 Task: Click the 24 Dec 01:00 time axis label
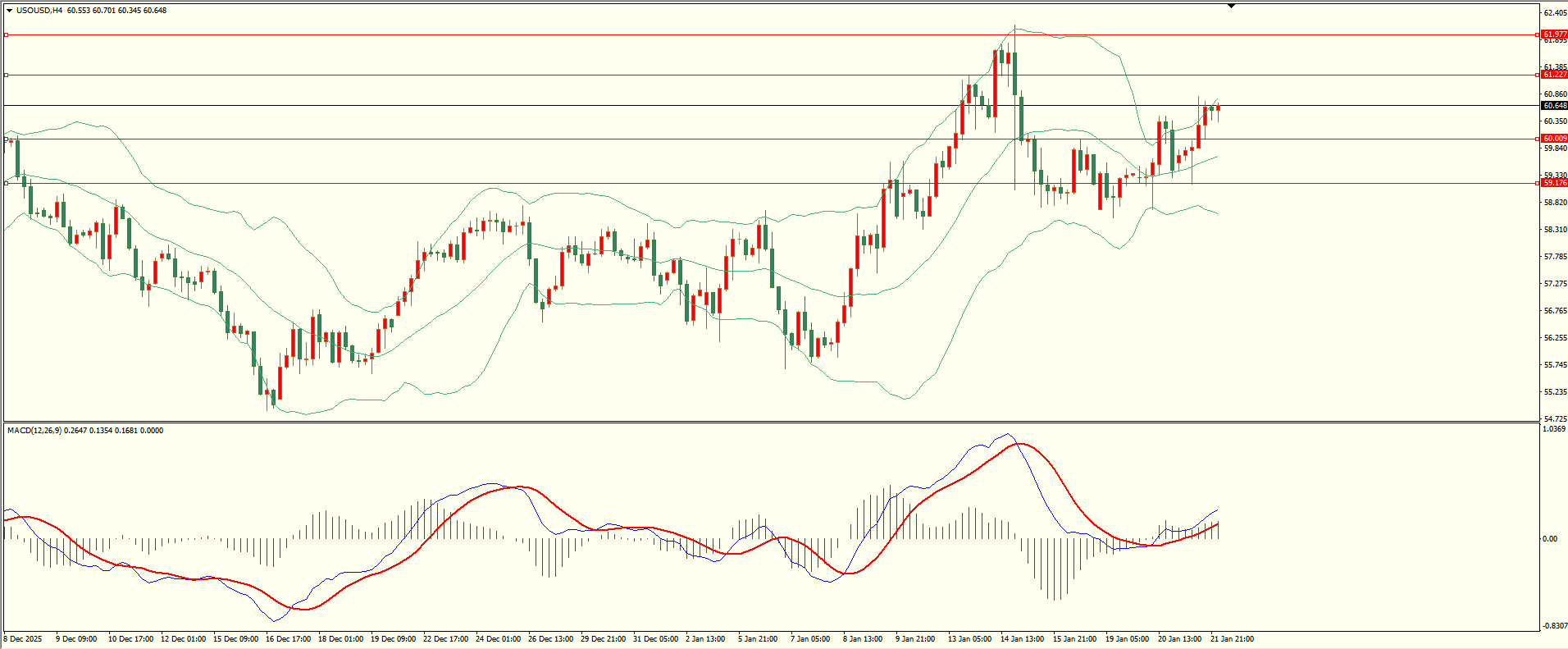tap(498, 639)
